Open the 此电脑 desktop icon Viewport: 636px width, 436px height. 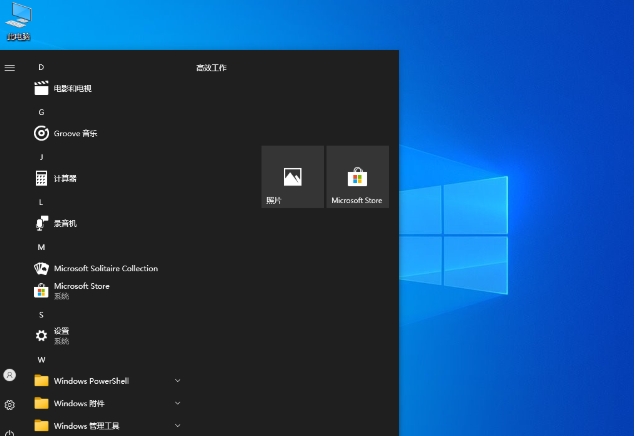click(19, 20)
